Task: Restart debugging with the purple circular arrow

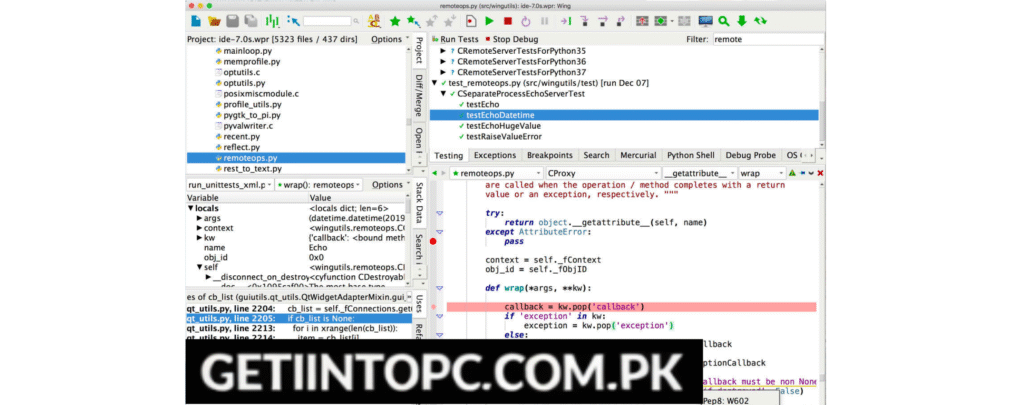Action: click(x=526, y=21)
